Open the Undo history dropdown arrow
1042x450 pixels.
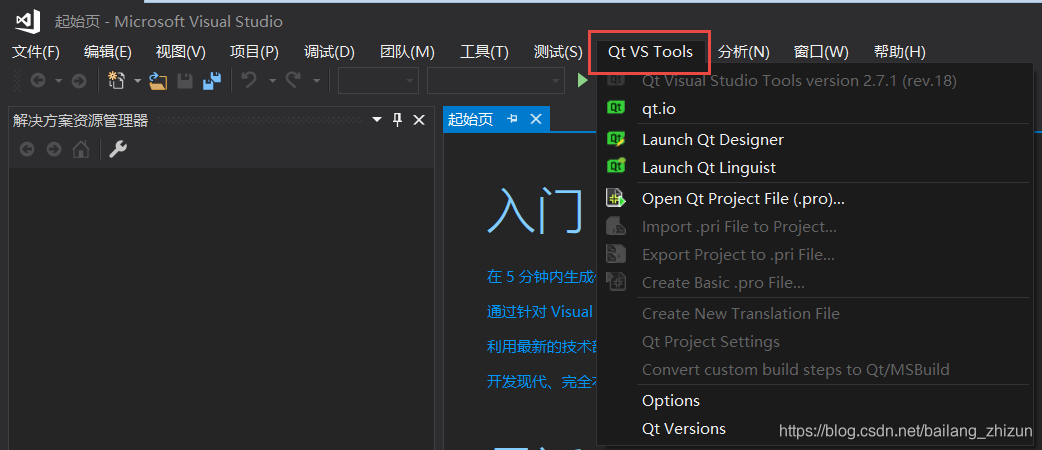click(x=272, y=81)
